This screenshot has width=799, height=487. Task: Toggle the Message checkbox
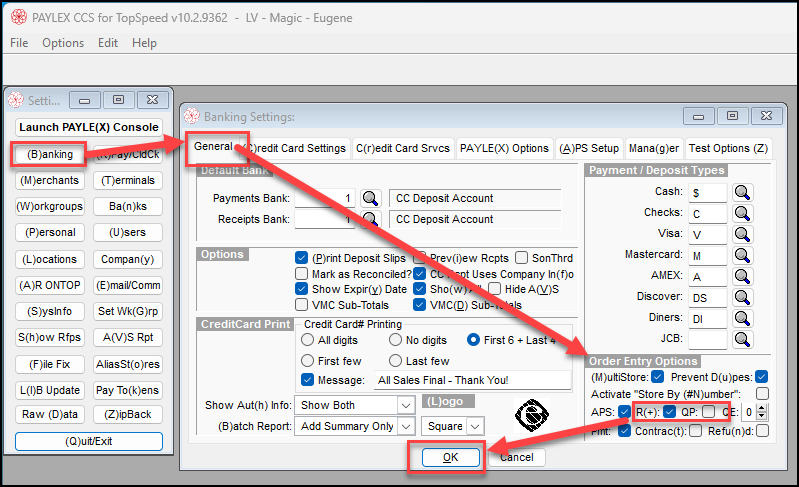point(307,380)
